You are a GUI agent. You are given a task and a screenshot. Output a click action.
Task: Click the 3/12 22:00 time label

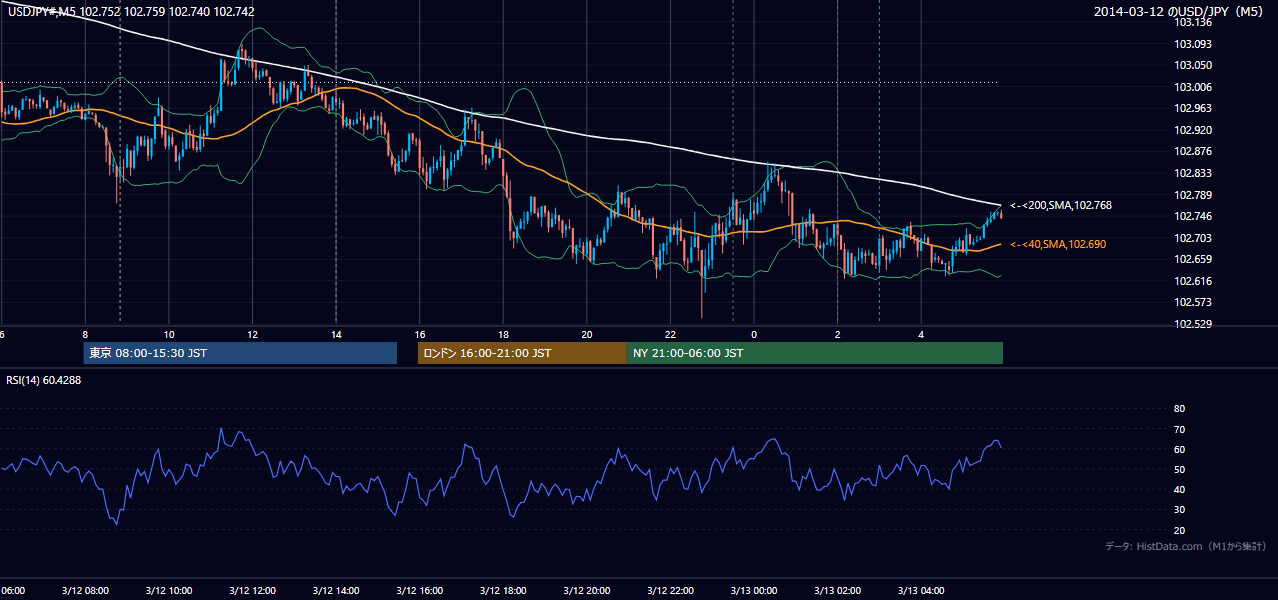(x=670, y=591)
